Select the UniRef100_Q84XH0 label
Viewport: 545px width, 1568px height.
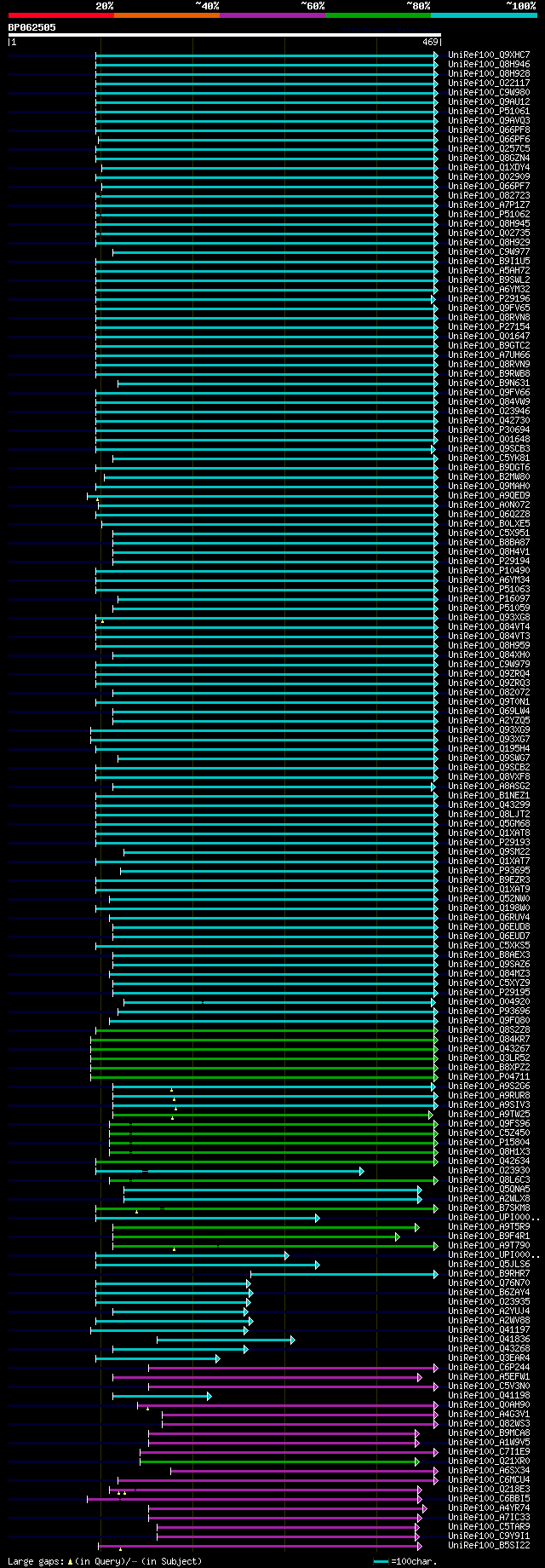coord(489,654)
